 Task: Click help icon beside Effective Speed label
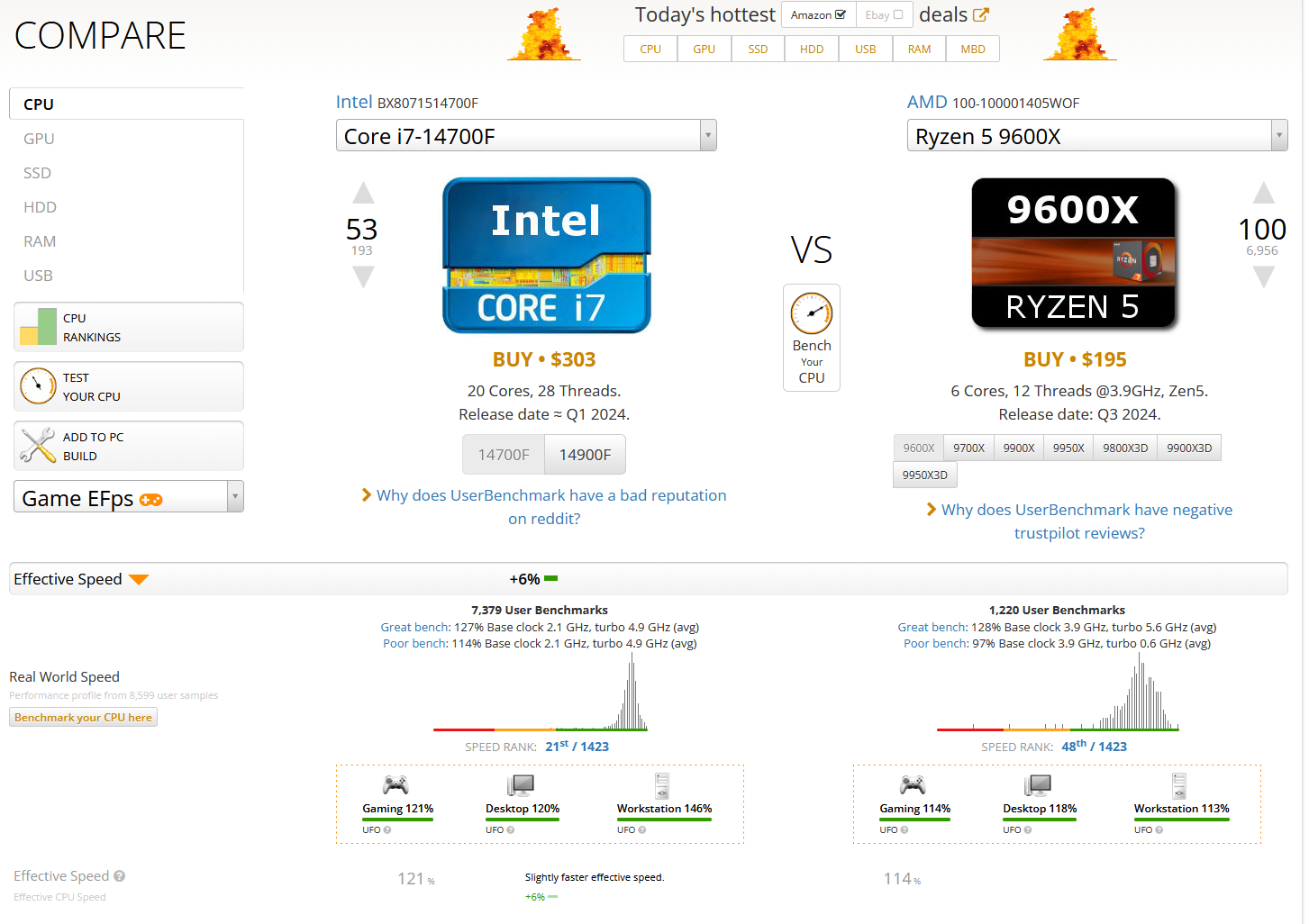click(120, 875)
